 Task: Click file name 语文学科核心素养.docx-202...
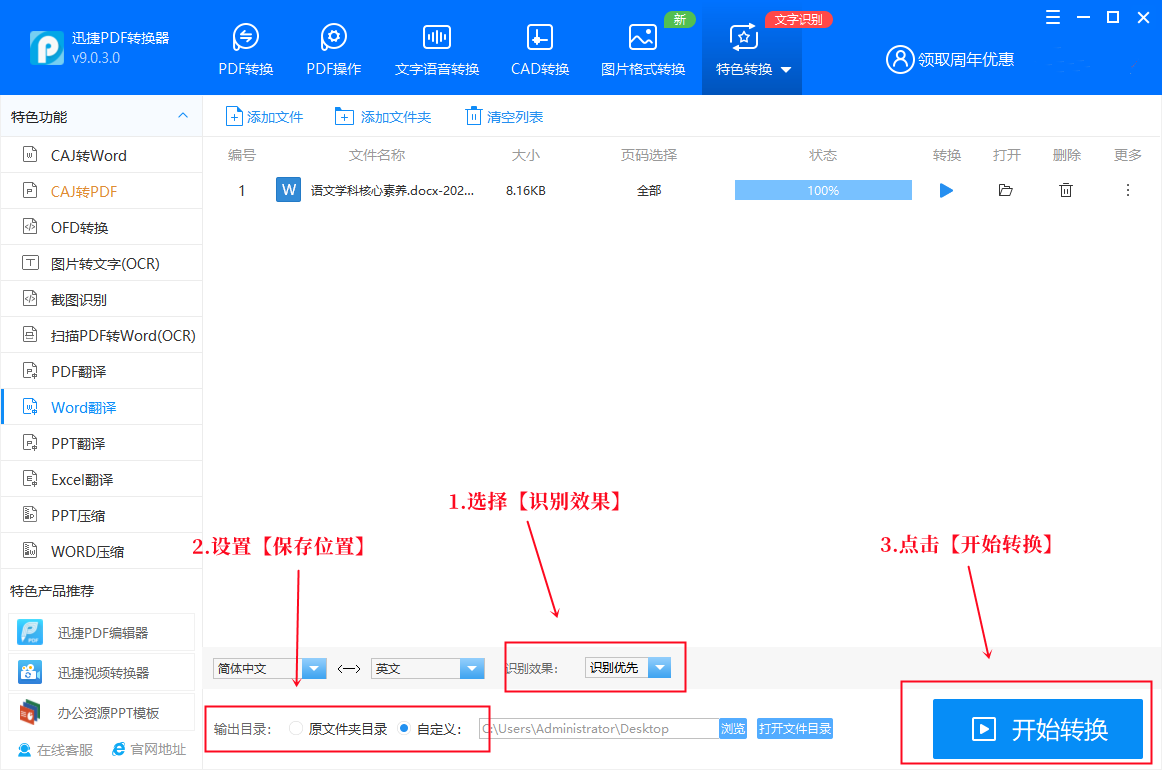tap(392, 190)
